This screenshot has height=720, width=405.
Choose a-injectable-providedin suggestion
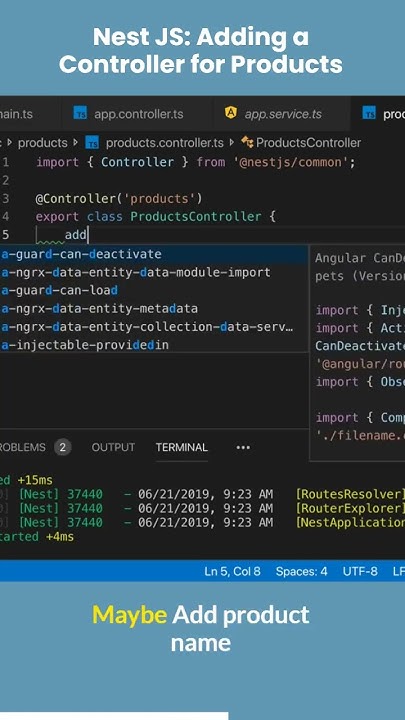[154, 344]
